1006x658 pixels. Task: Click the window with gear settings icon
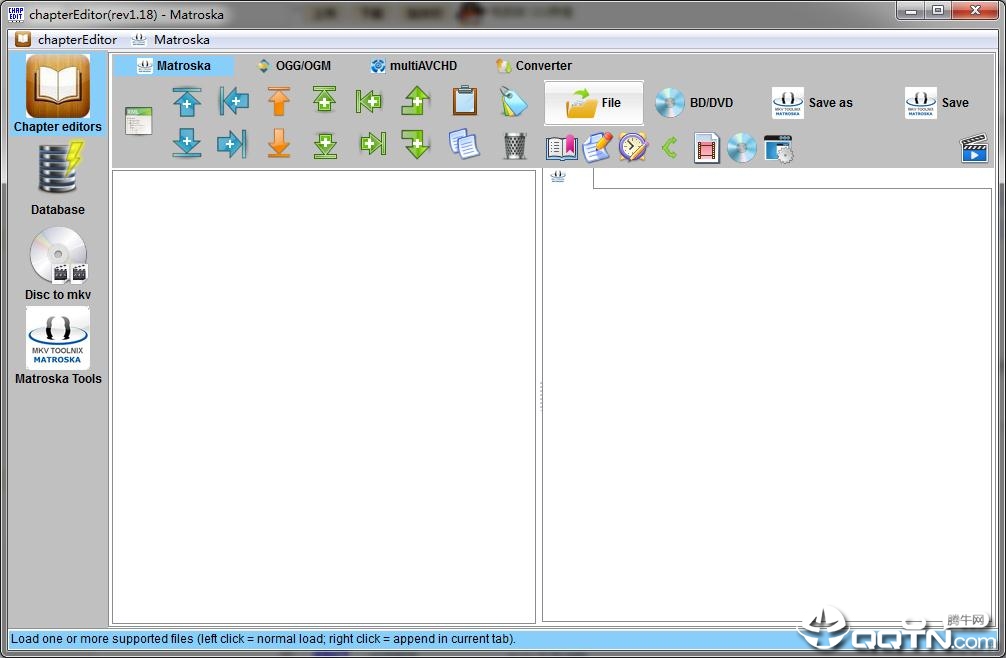(x=778, y=149)
